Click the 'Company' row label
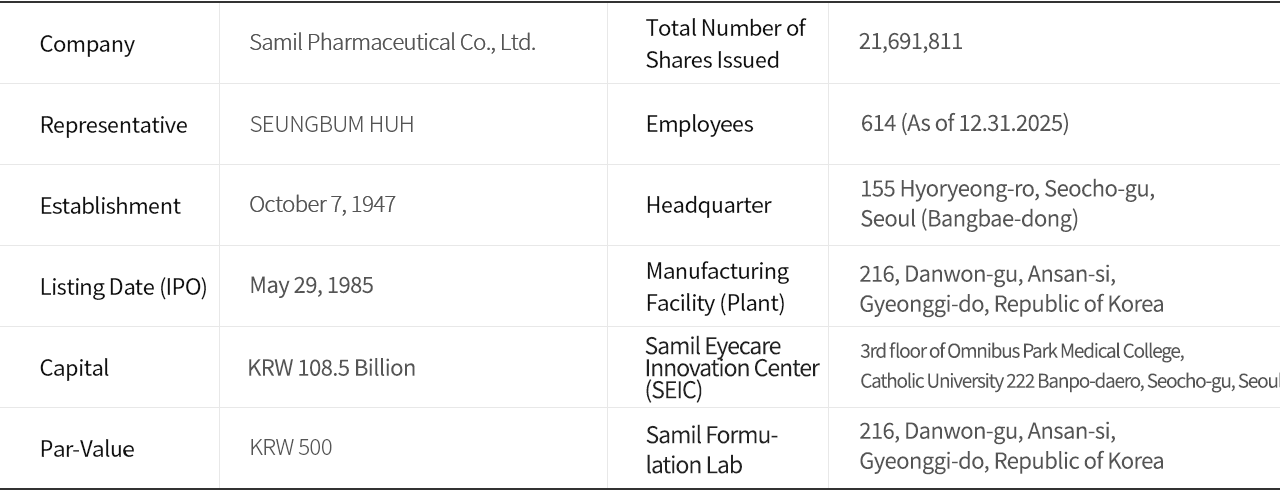Viewport: 1280px width, 491px height. tap(87, 44)
